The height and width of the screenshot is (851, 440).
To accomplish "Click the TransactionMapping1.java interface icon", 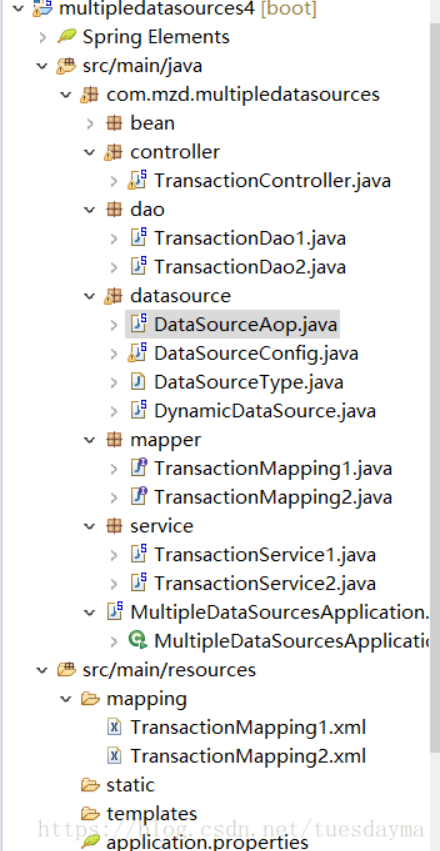I will pos(139,468).
